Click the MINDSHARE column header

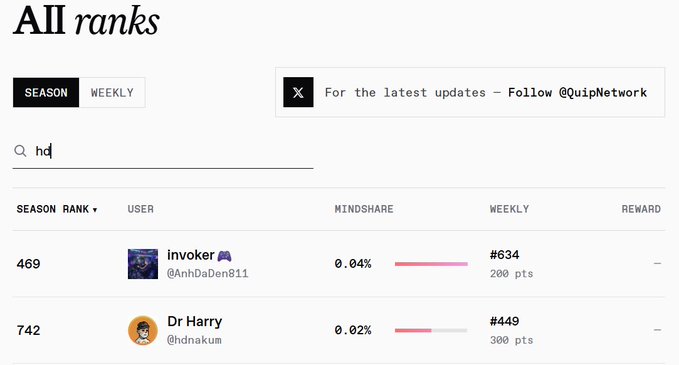(x=364, y=209)
